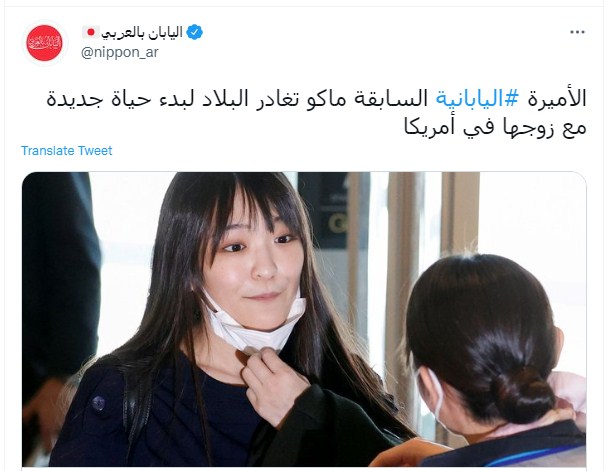
Task: Open the three-dot more options menu
Action: coord(577,33)
